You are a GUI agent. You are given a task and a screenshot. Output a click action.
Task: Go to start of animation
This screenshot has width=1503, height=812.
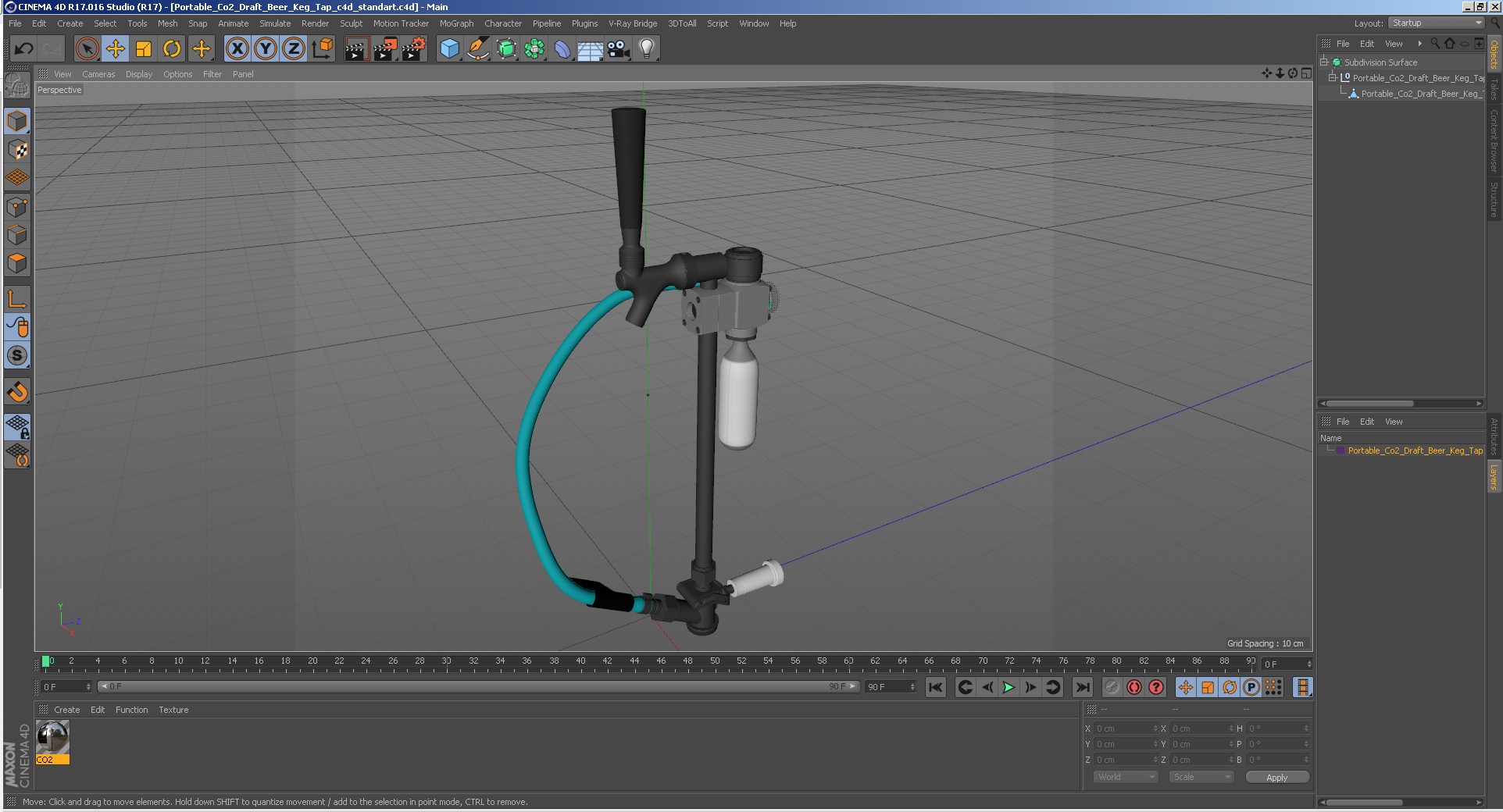click(935, 687)
